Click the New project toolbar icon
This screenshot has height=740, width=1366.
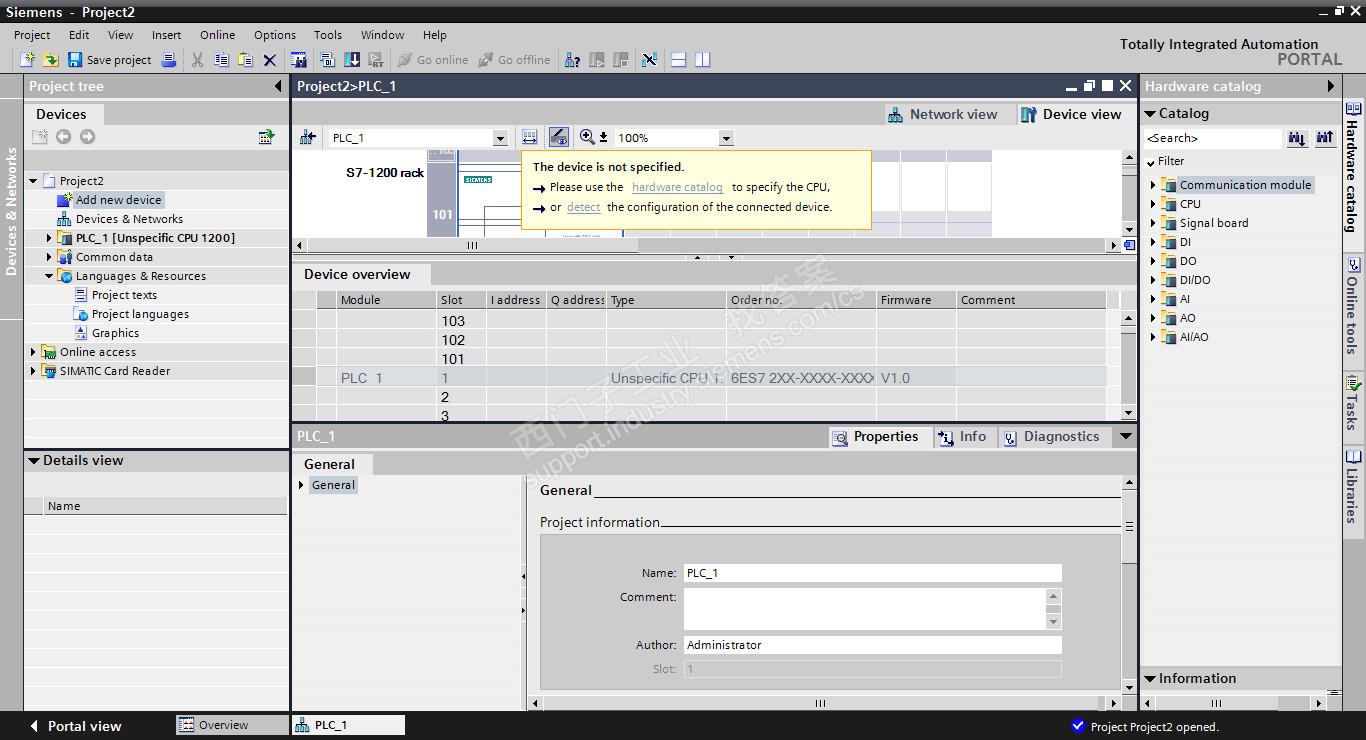(27, 60)
